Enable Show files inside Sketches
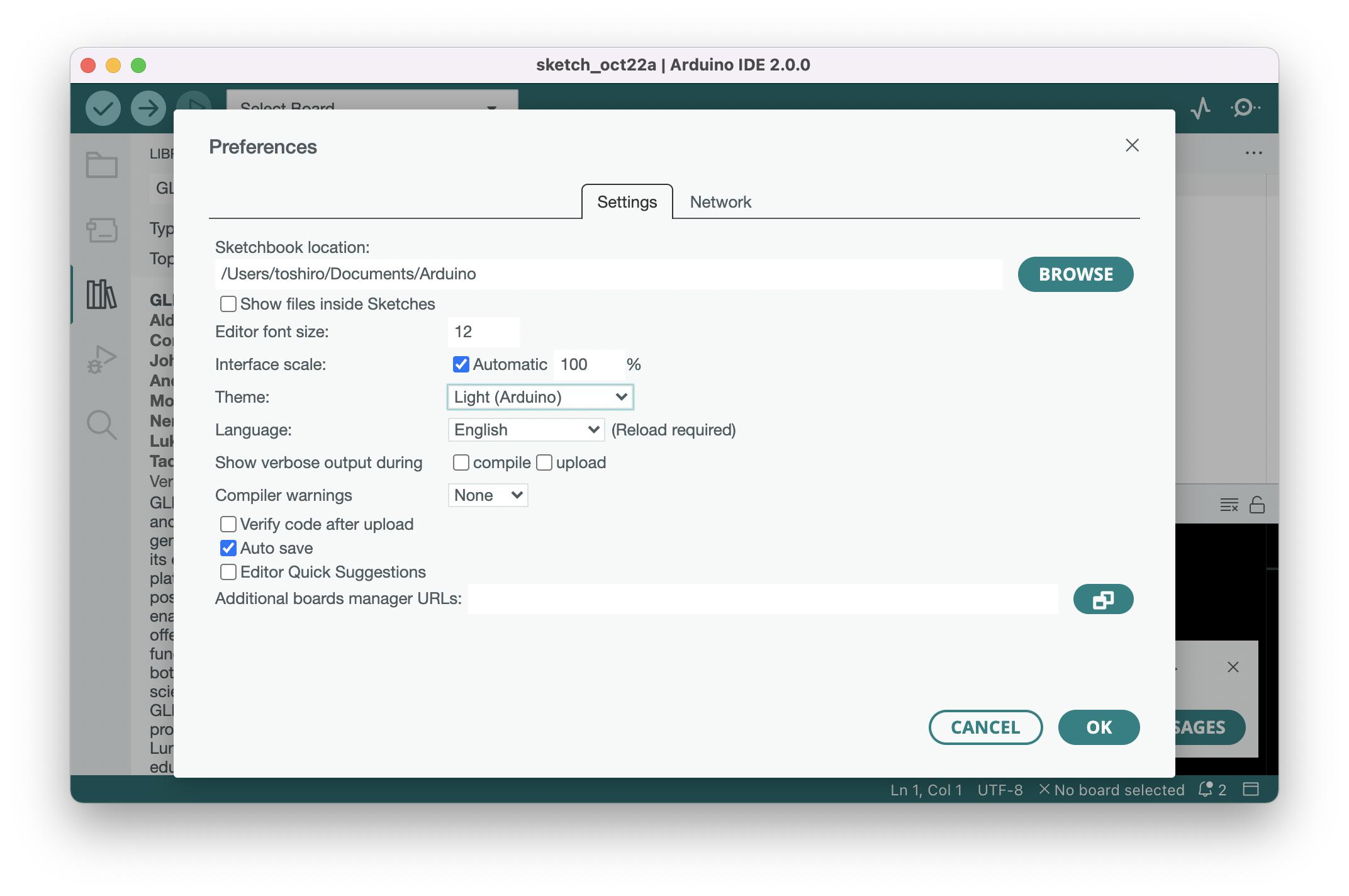Screen dimensions: 1349x896 coord(229,304)
